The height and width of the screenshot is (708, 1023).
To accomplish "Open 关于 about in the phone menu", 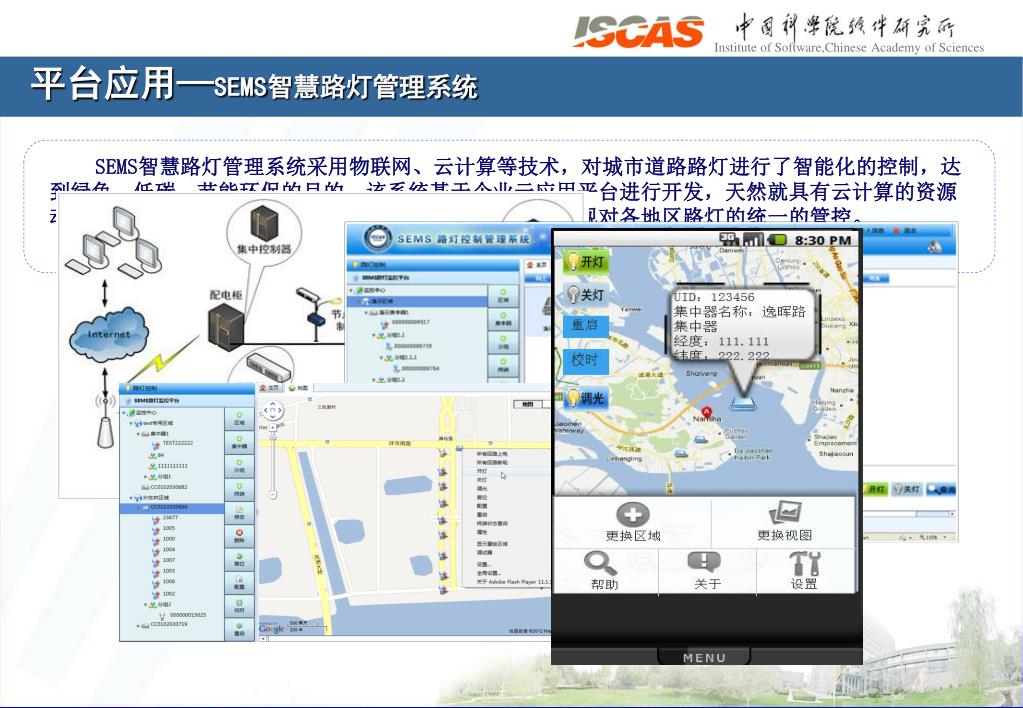I will [707, 571].
